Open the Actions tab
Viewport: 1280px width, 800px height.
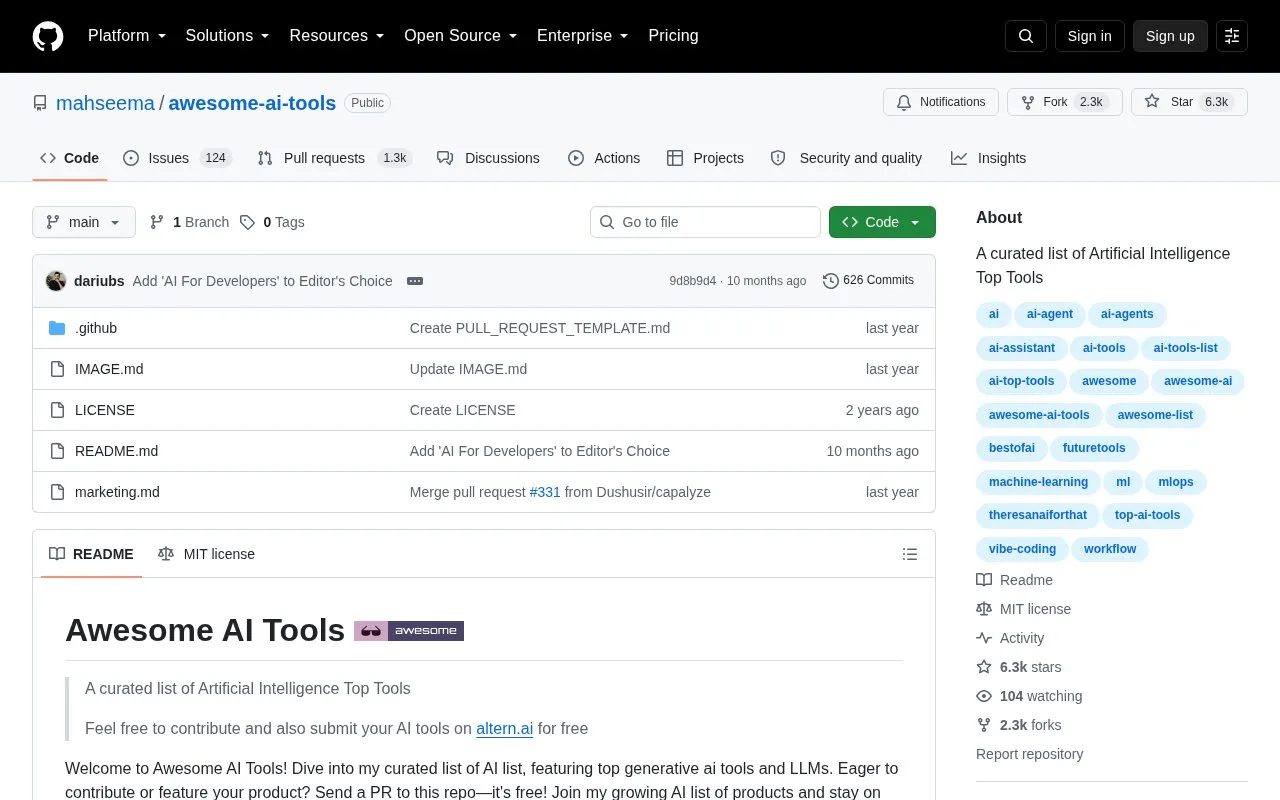tap(604, 158)
